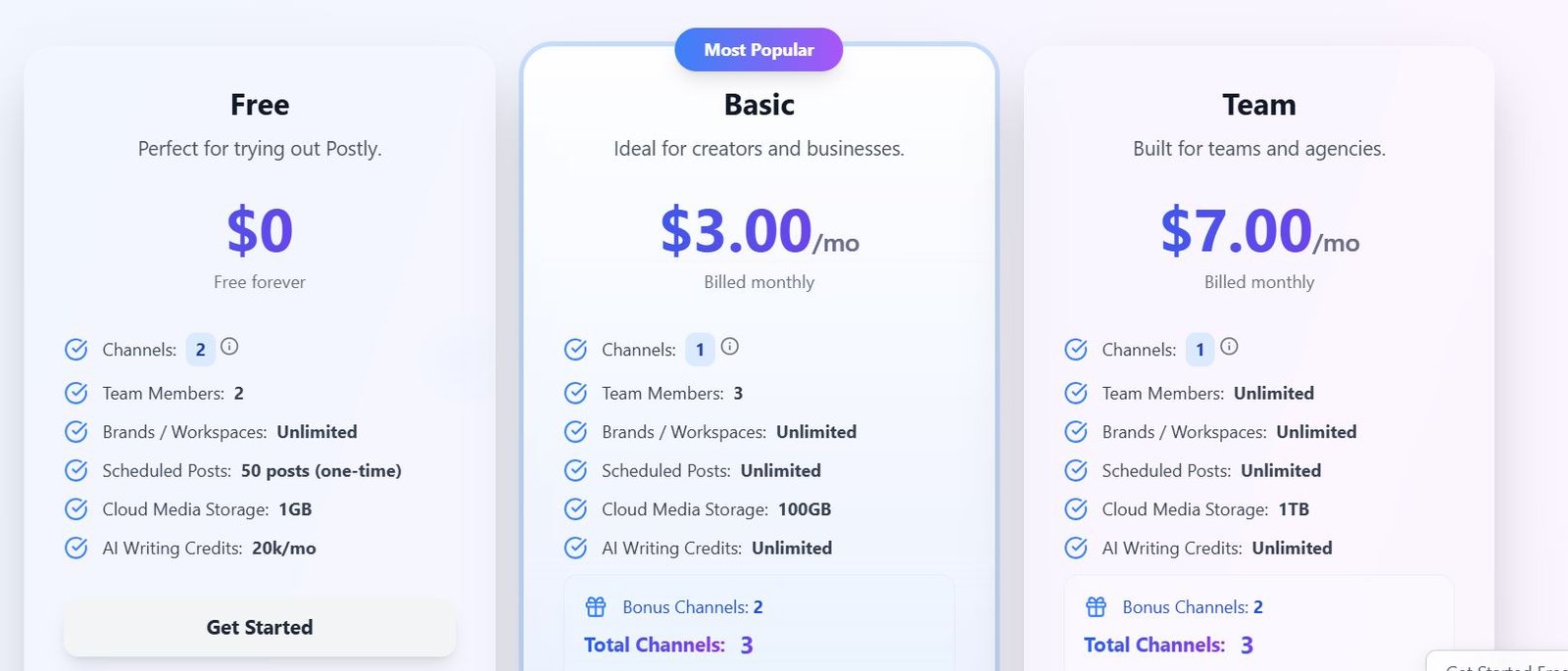The image size is (1568, 671).
Task: Click the info icon beside Basic plan Channels
Action: 730,347
